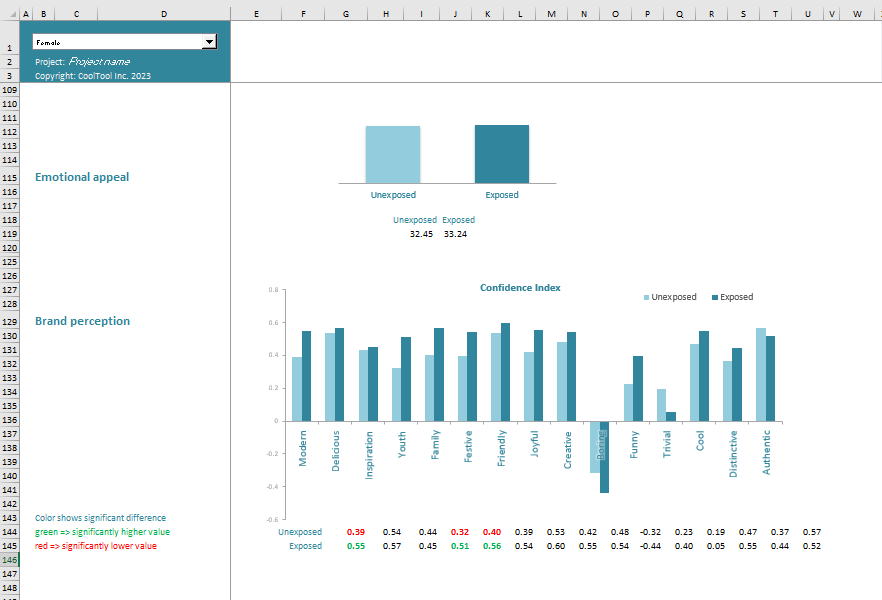Select the cell with value 32.45
This screenshot has width=882, height=600.
[x=421, y=234]
